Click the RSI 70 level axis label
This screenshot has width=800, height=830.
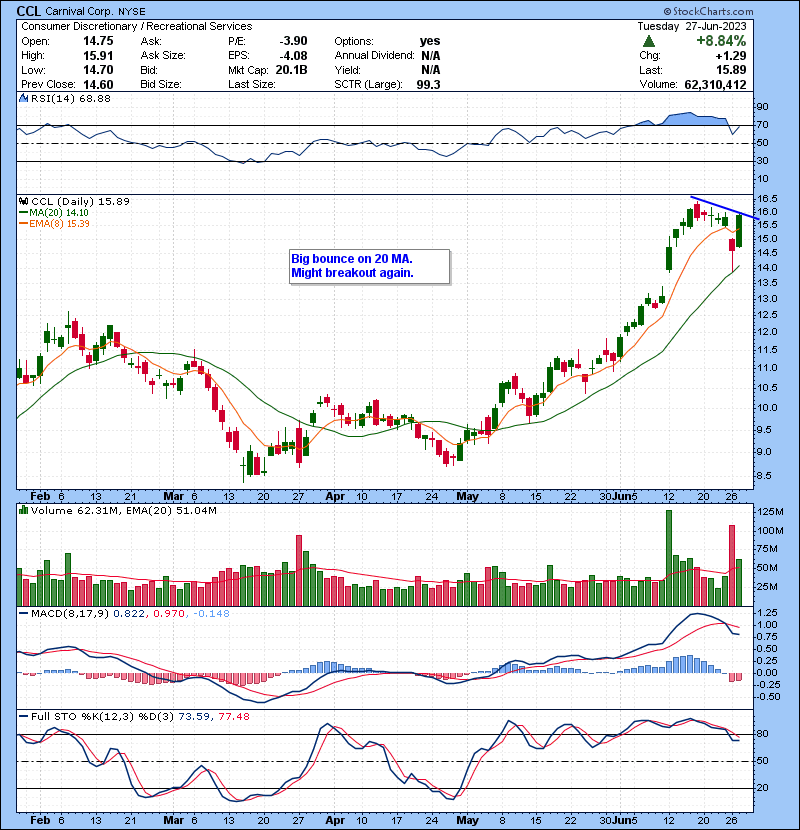coord(762,125)
